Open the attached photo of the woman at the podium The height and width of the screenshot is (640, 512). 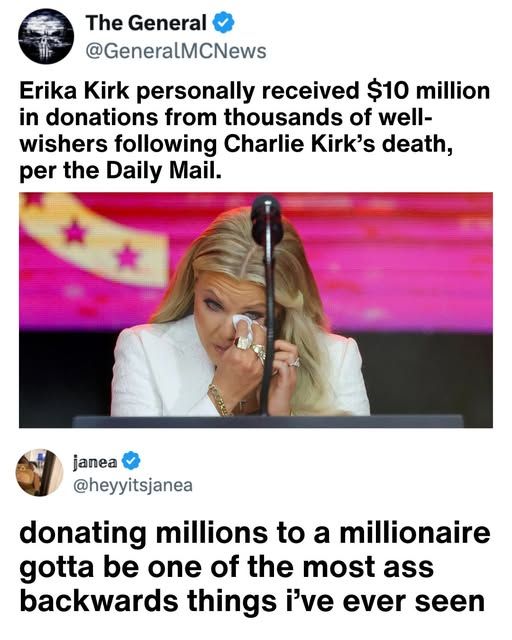click(256, 310)
